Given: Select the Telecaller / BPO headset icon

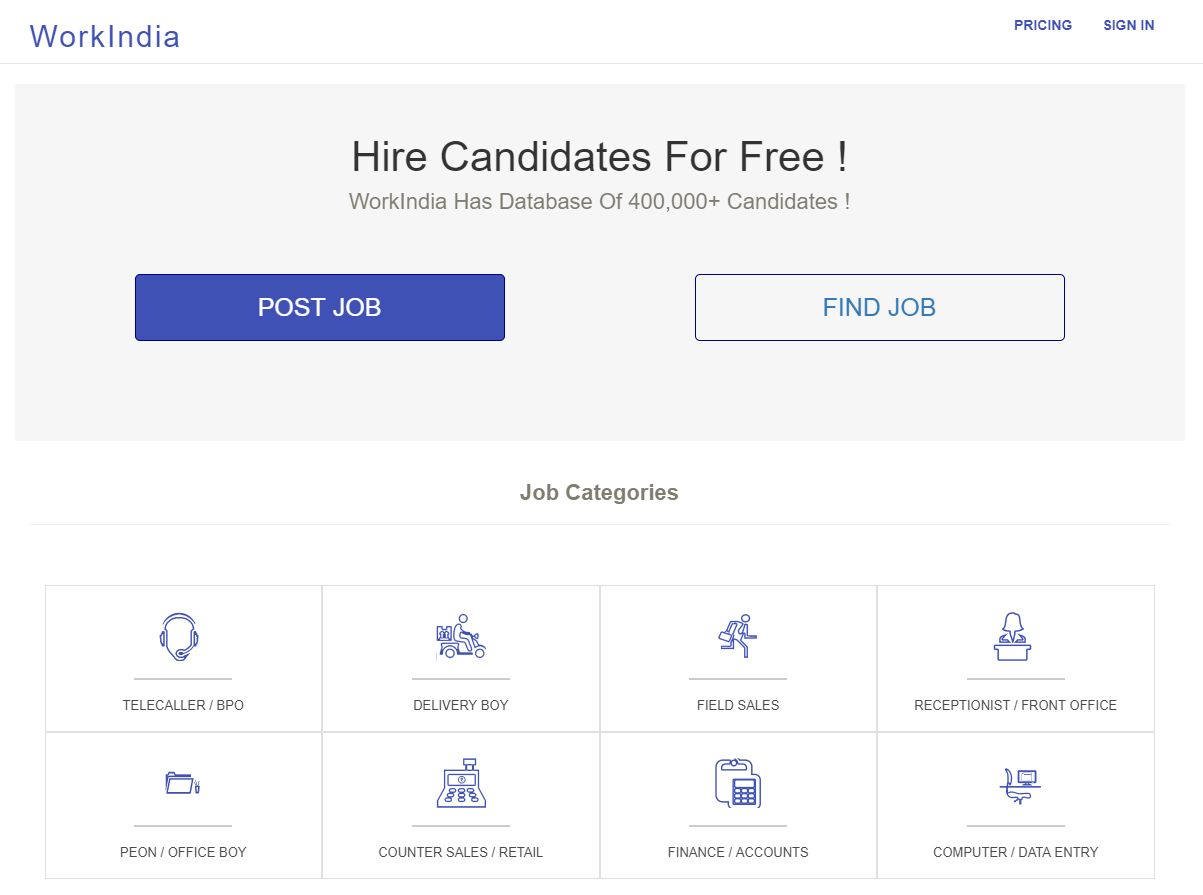Looking at the screenshot, I should click(x=183, y=637).
